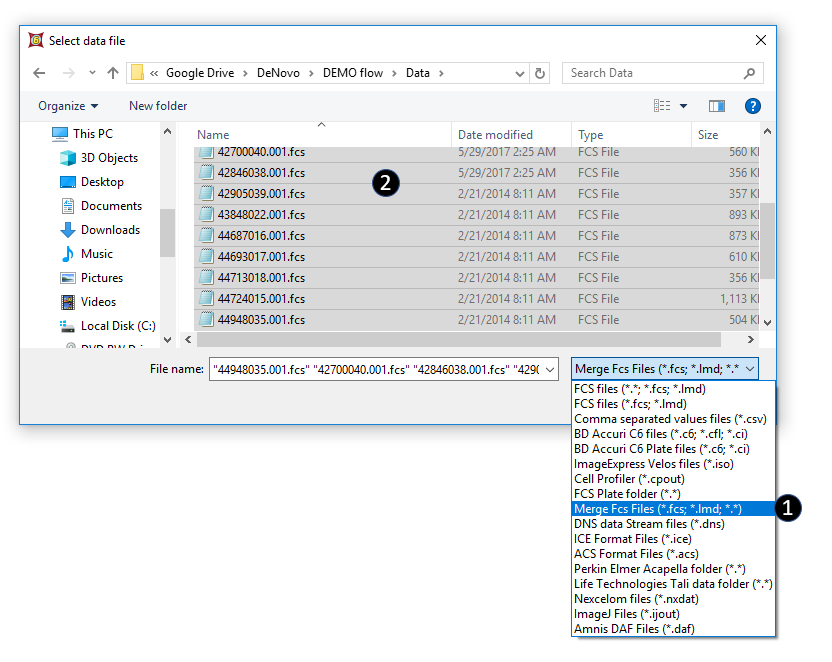Expand the Organize dropdown menu
This screenshot has width=832, height=662.
[68, 106]
